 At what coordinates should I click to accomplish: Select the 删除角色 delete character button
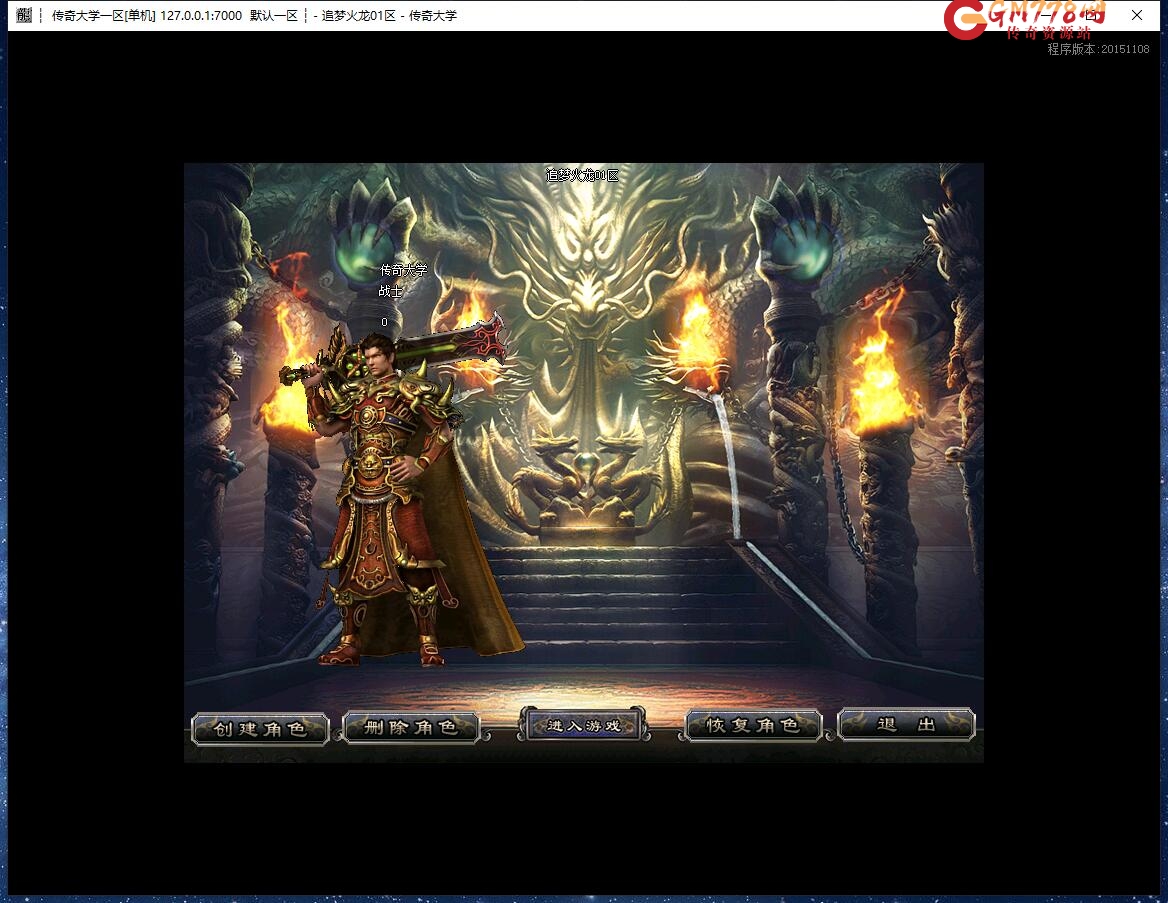point(410,726)
